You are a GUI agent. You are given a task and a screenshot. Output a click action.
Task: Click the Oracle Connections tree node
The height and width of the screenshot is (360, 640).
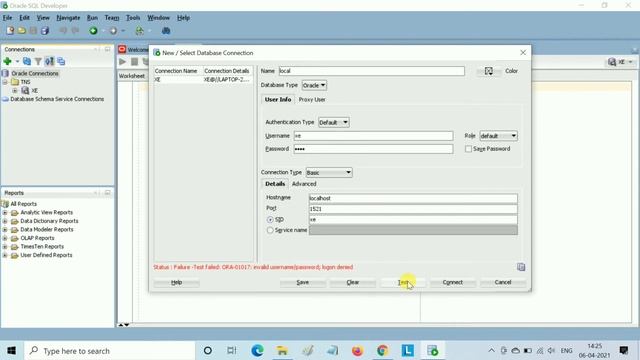[x=35, y=73]
